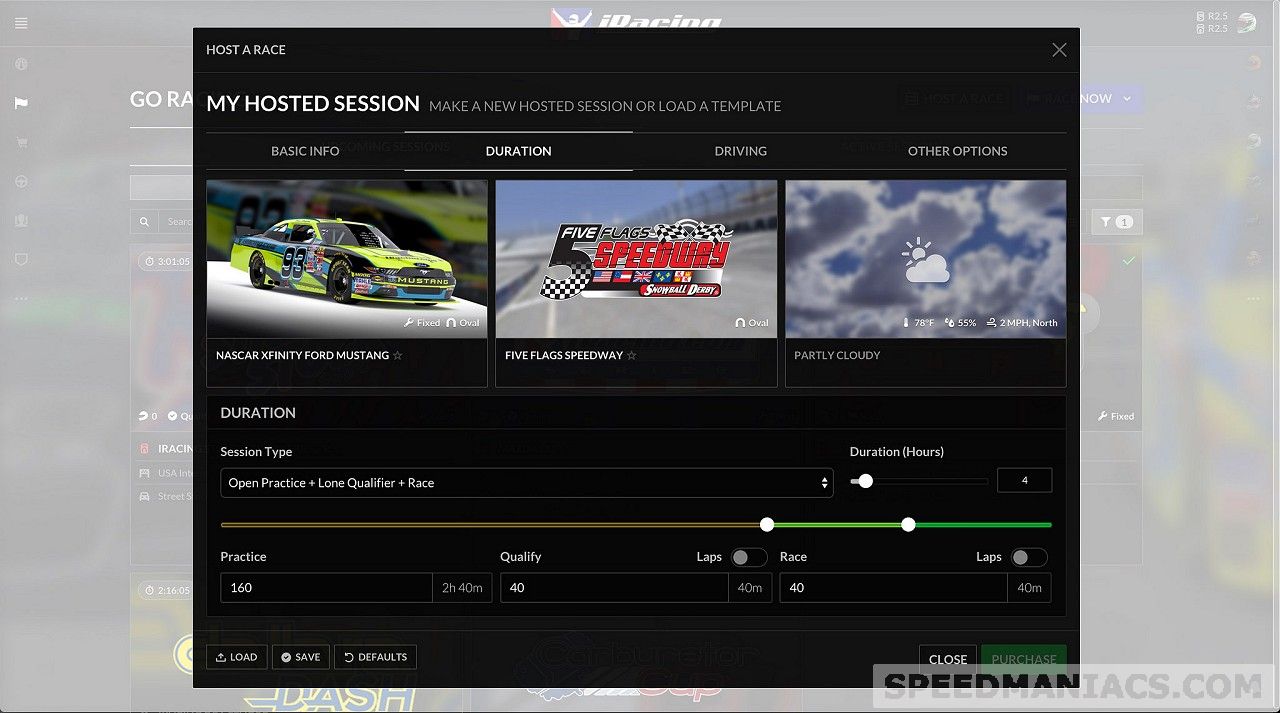Open the Session Type dropdown
Image resolution: width=1280 pixels, height=713 pixels.
coord(527,482)
